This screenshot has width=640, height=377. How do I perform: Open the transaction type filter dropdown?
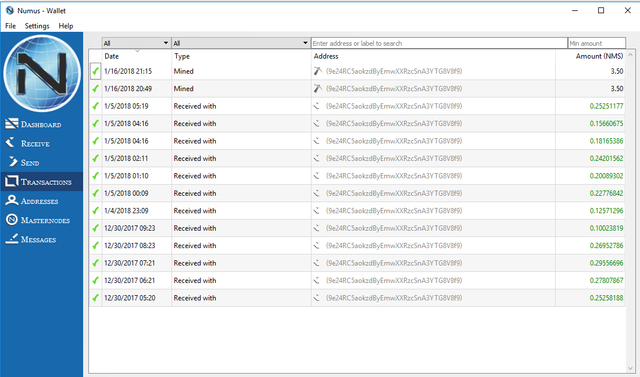coord(240,43)
